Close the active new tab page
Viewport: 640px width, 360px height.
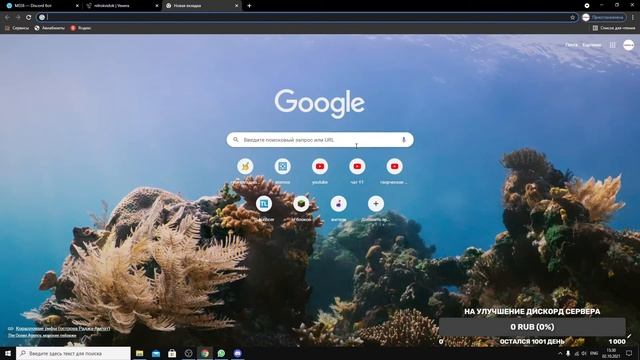pyautogui.click(x=236, y=6)
